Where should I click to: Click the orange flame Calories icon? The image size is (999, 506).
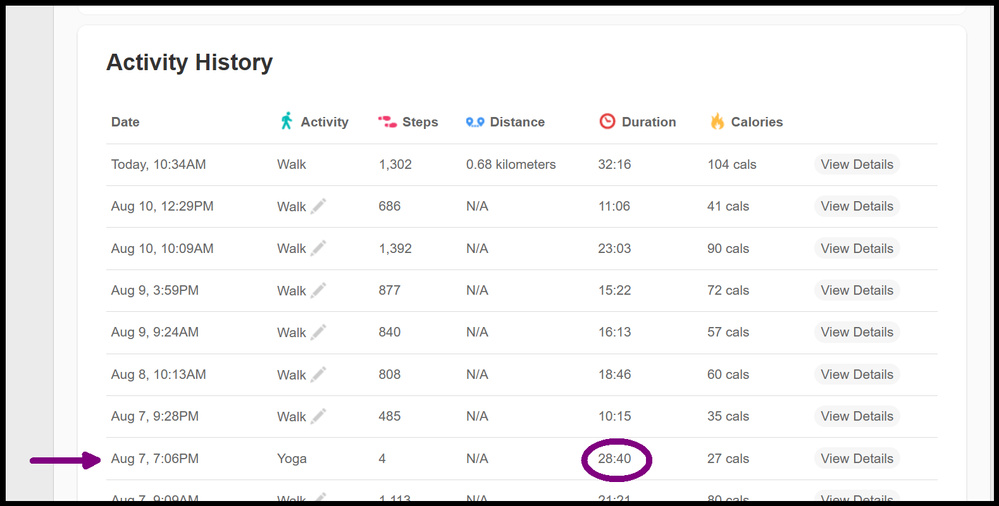[717, 121]
